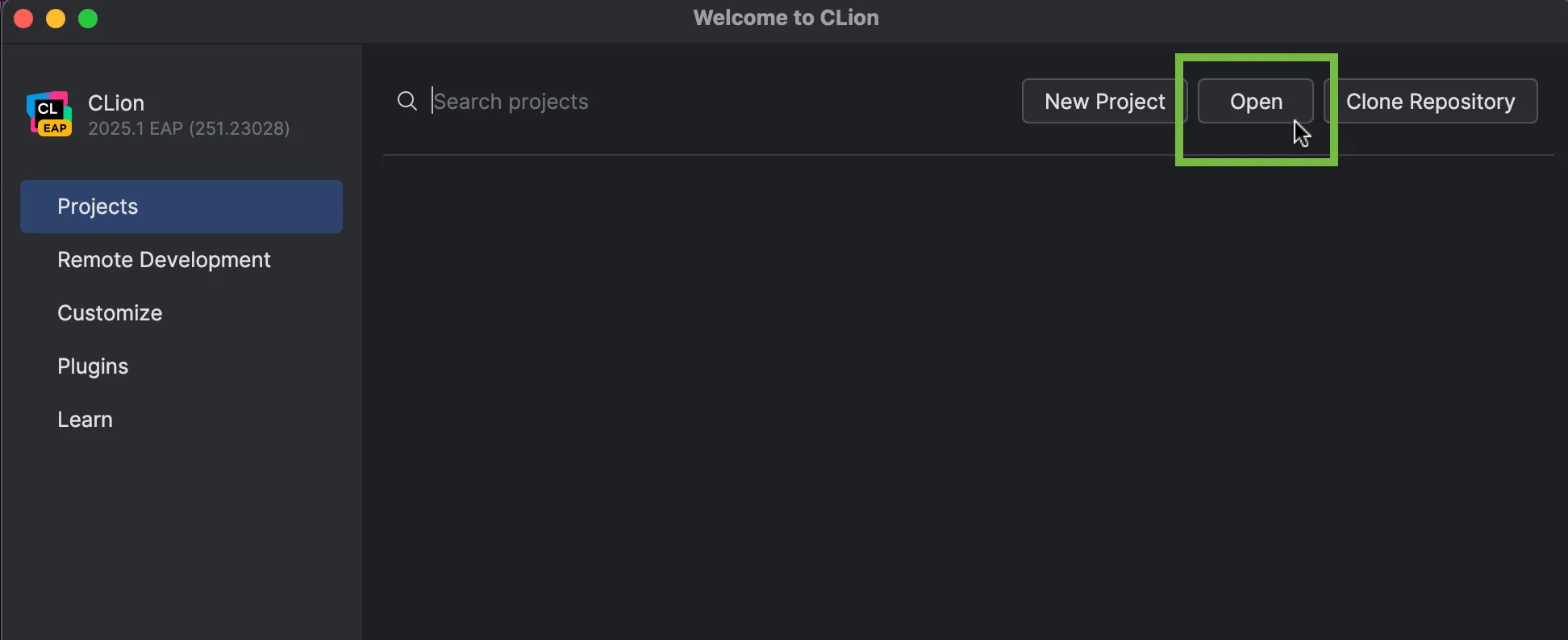Go to the Customize section
Image resolution: width=1568 pixels, height=640 pixels.
click(110, 313)
